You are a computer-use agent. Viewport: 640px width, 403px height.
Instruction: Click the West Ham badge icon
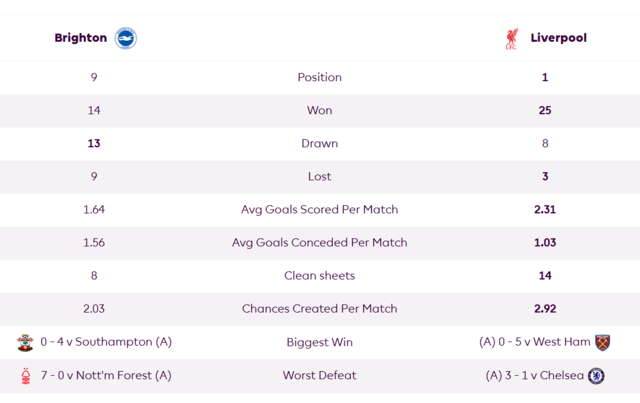602,342
